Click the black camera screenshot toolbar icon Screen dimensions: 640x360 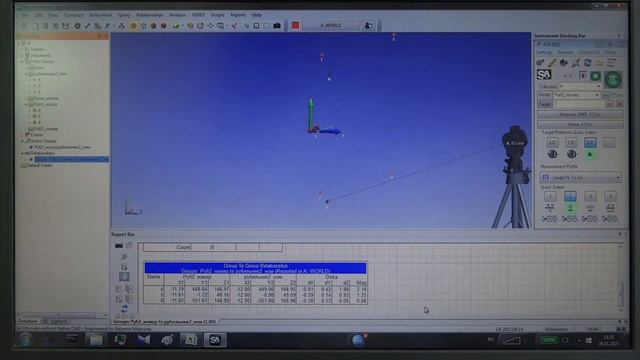(277, 26)
